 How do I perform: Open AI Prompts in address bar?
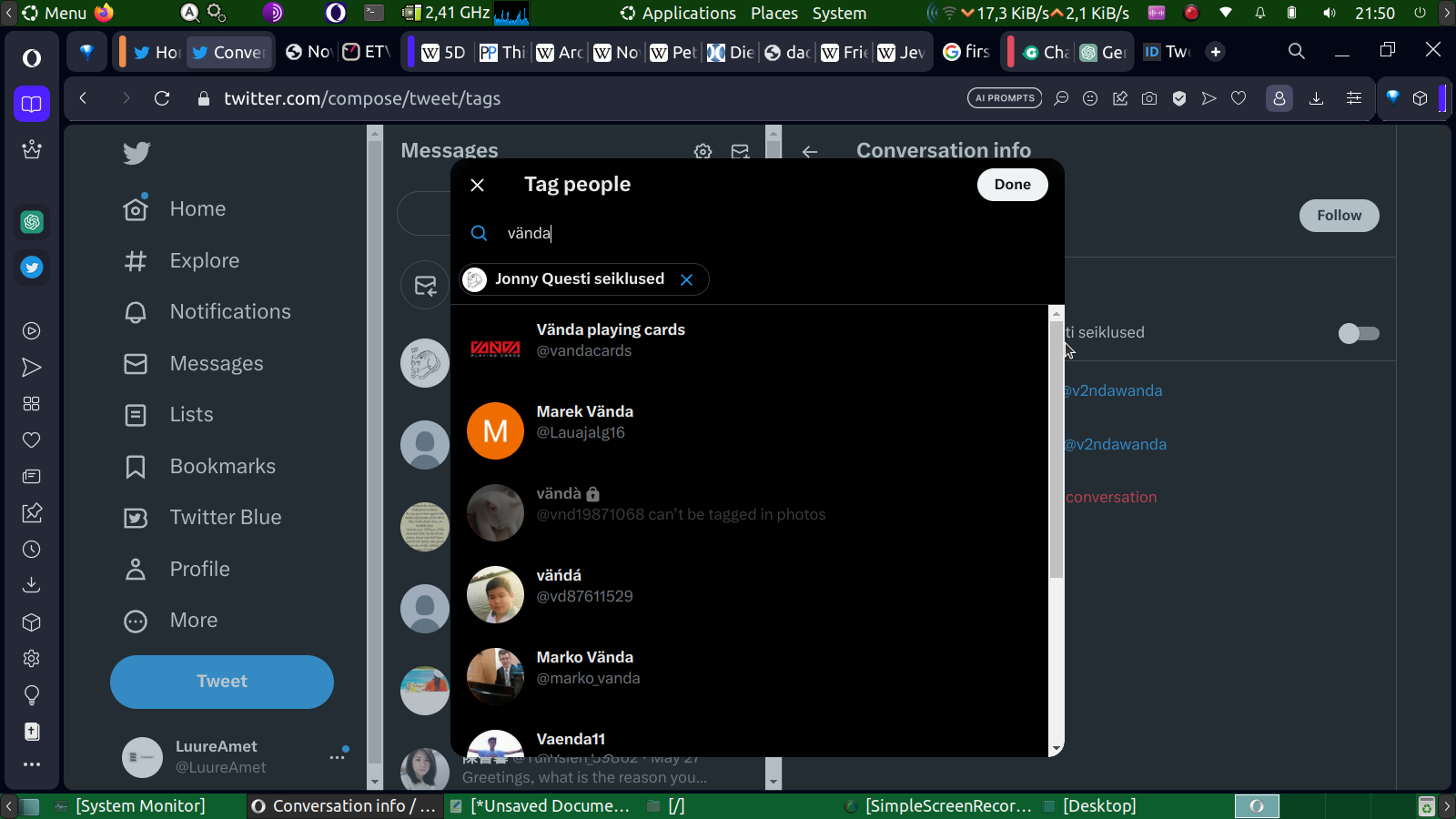pos(1005,98)
